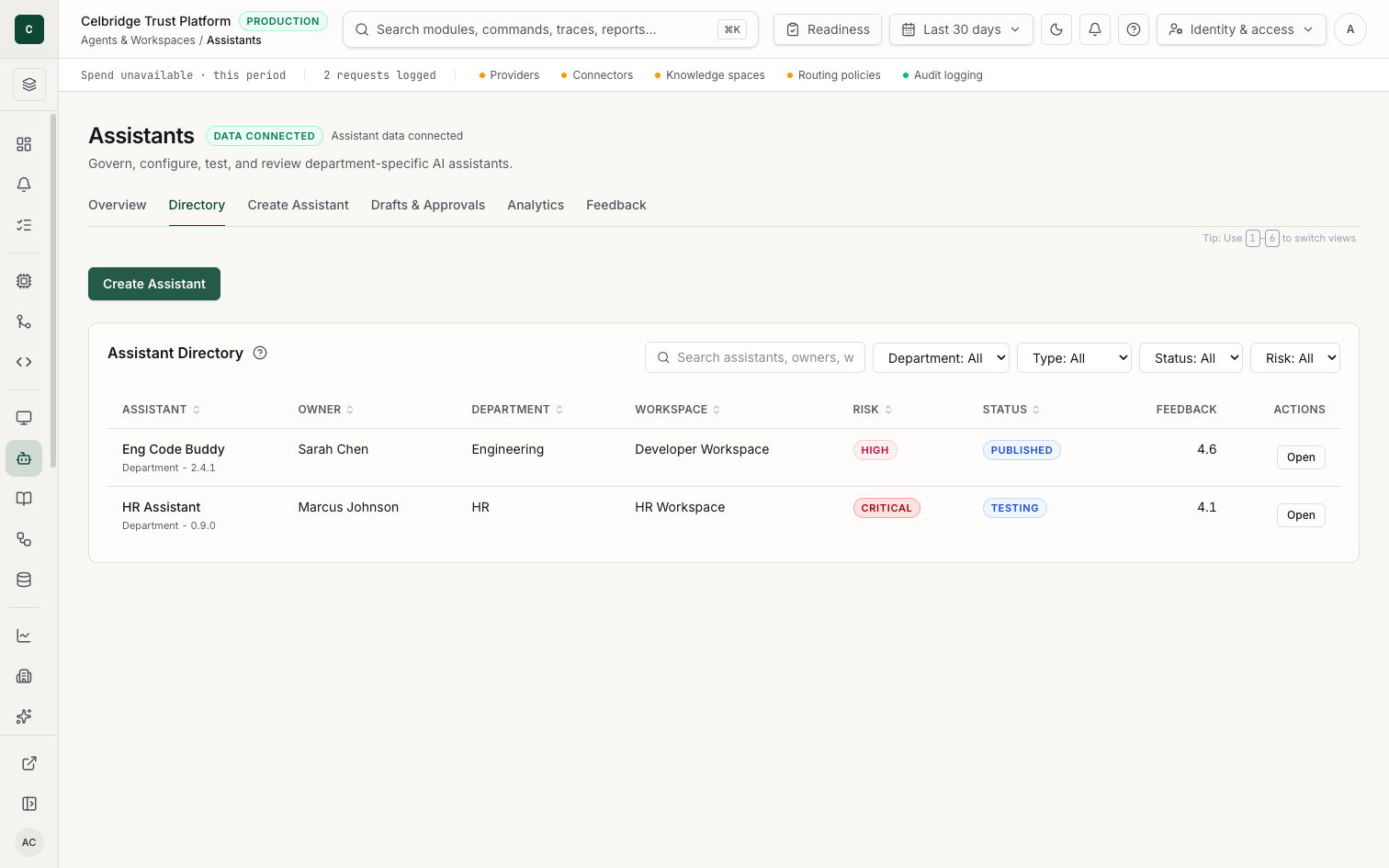Click Agents & Workspaces breadcrumb

138,40
